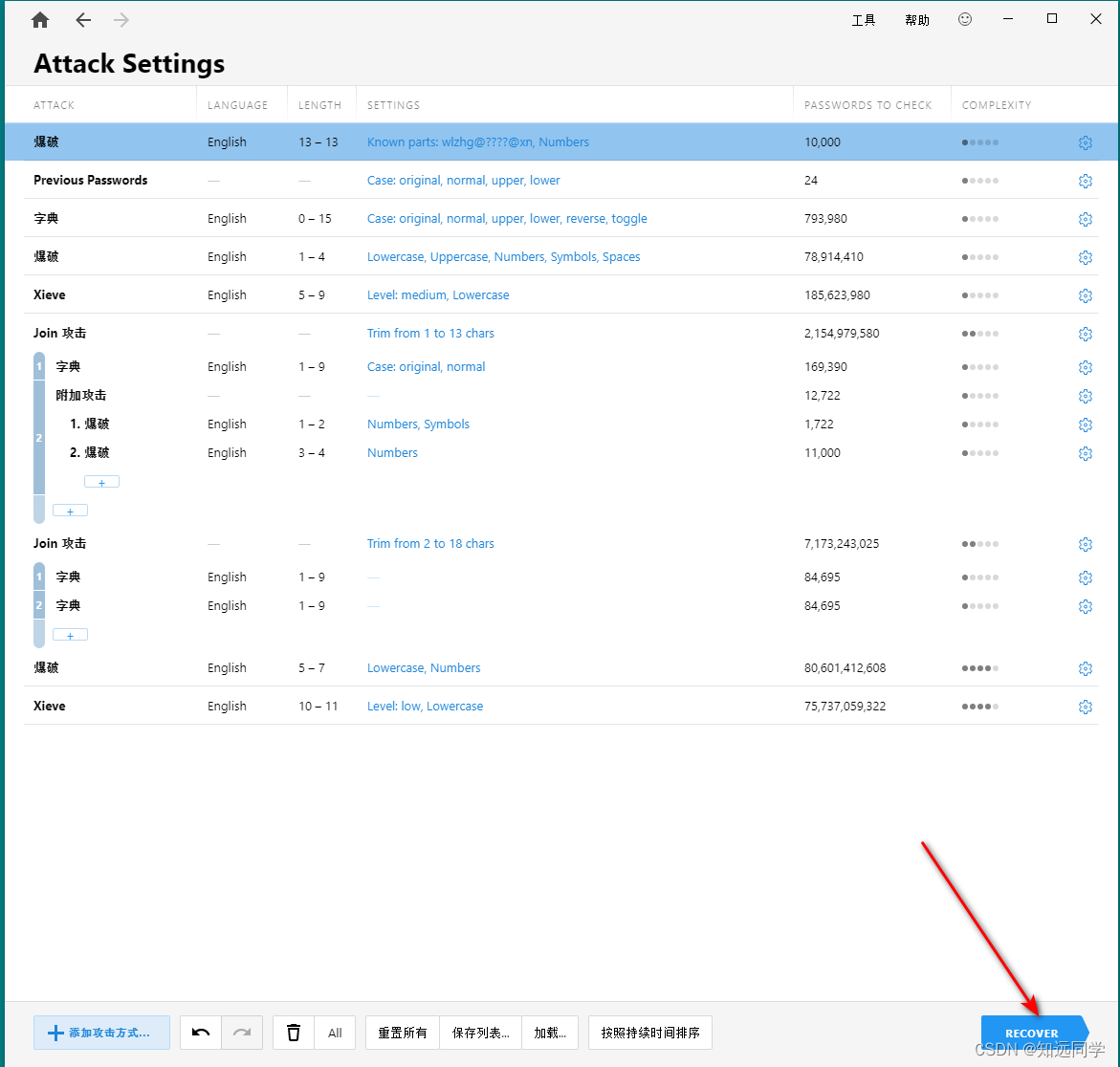
Task: Open Level: low, Lowercase link
Action: (425, 707)
